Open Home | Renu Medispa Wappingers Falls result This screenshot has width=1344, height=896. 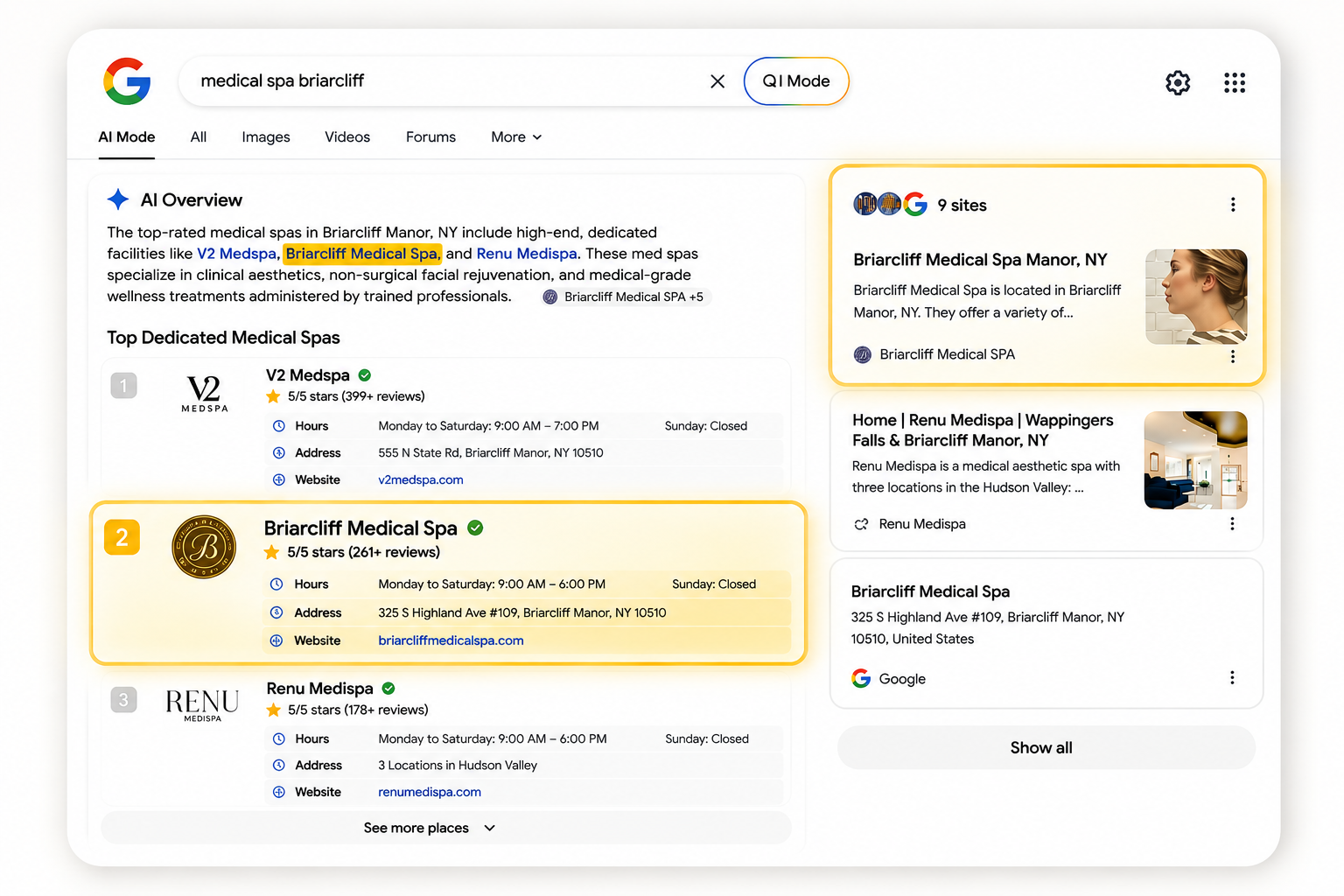pos(983,430)
